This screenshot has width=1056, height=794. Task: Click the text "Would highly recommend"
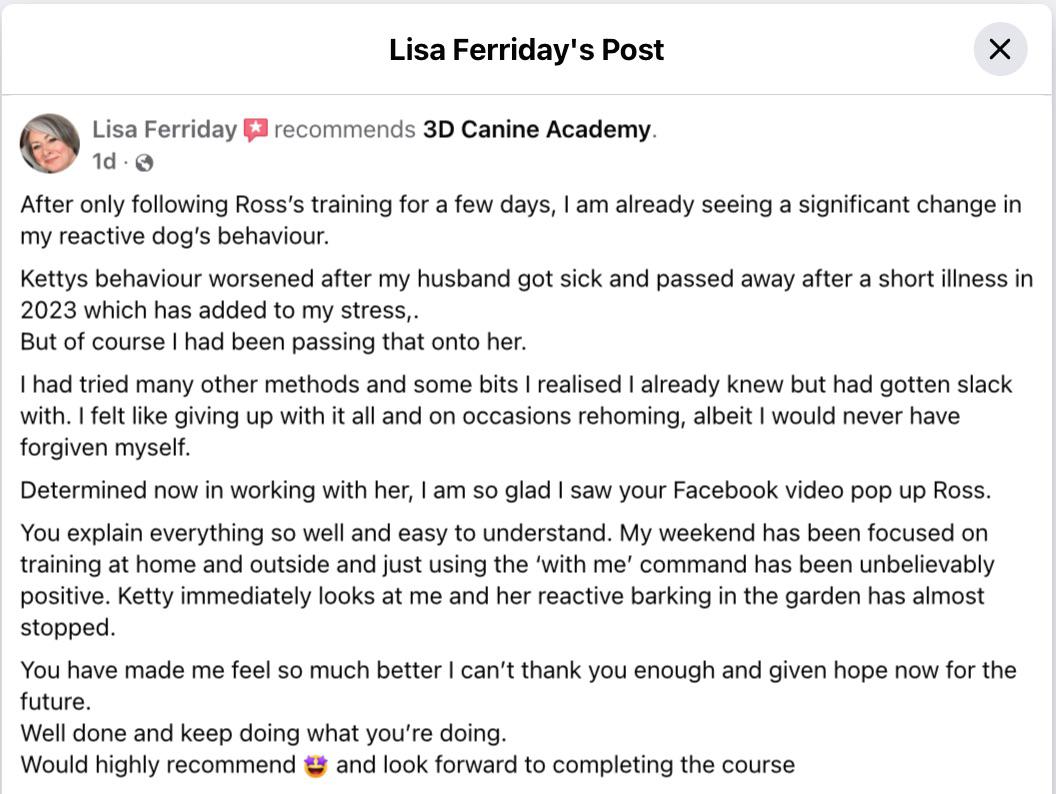tap(158, 765)
